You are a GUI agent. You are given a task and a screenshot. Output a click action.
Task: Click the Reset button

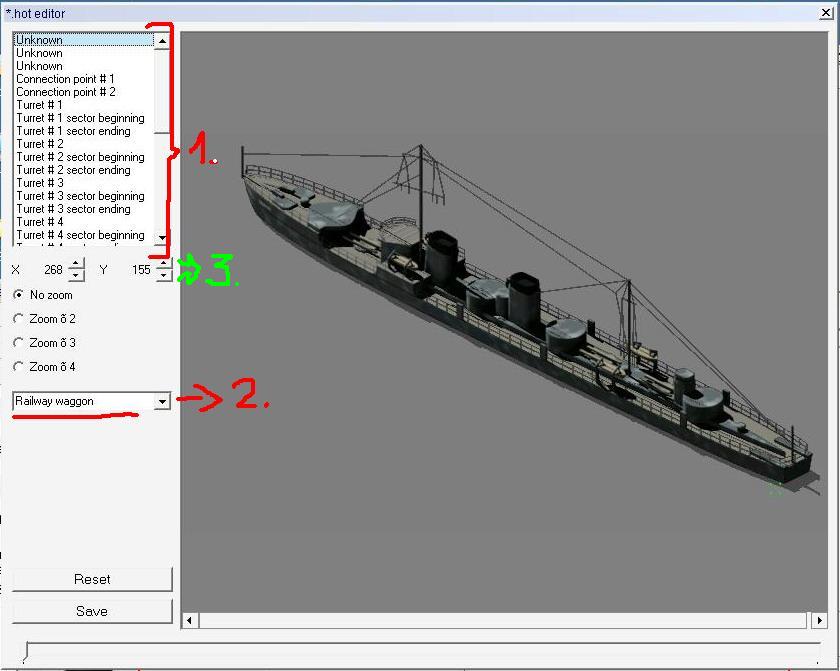(92, 579)
